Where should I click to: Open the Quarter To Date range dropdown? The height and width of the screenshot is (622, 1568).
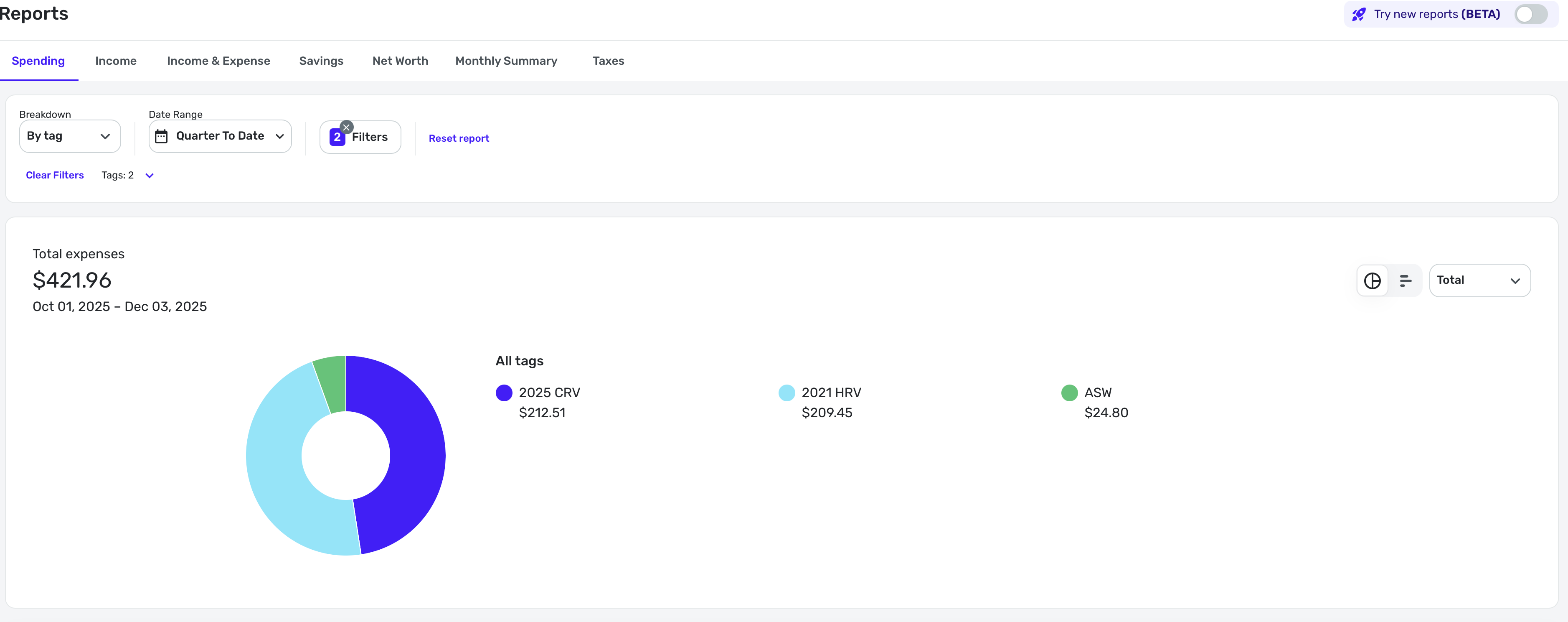pyautogui.click(x=221, y=136)
